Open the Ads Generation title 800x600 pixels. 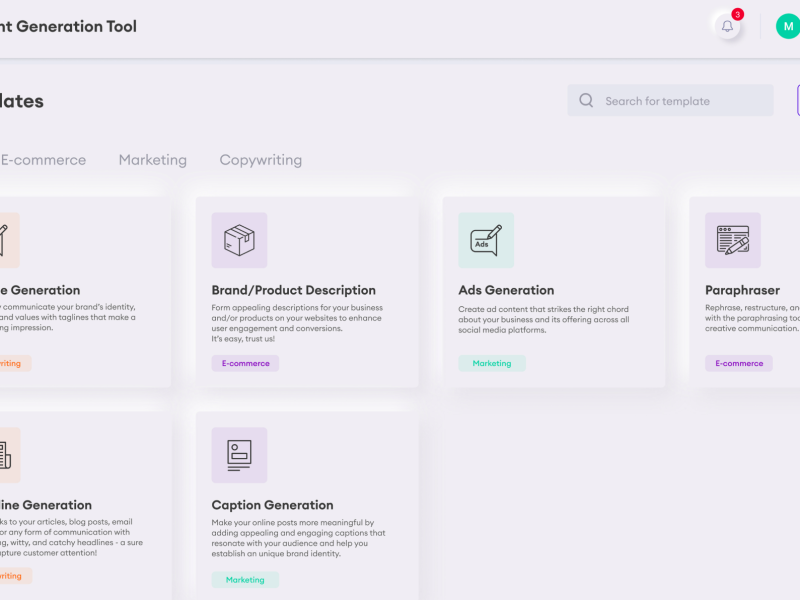[506, 290]
